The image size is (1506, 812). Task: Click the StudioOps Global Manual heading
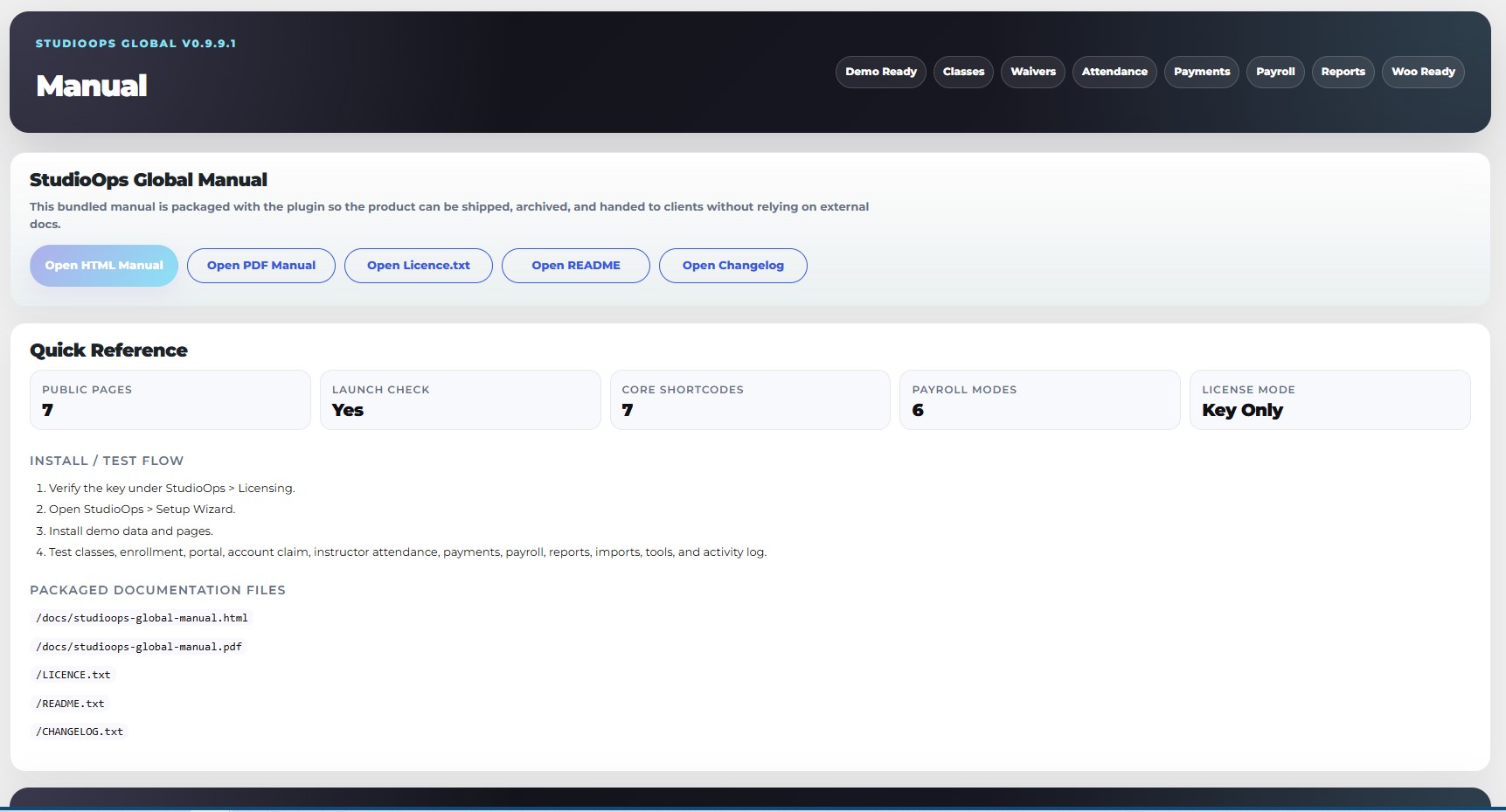149,180
